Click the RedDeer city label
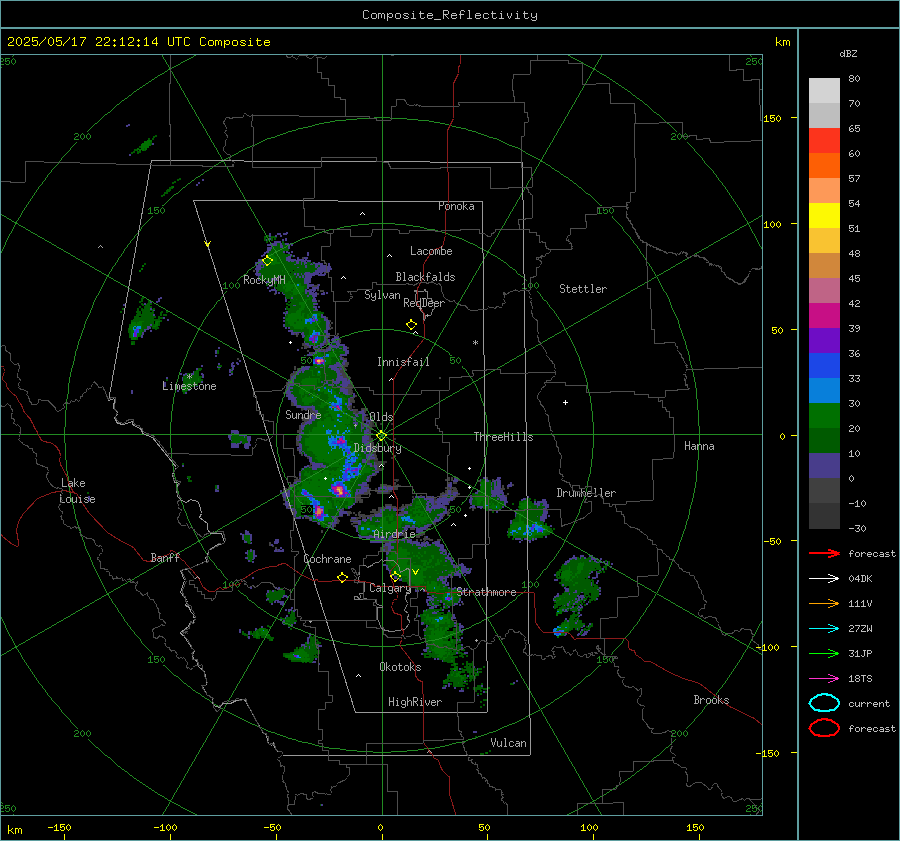The width and height of the screenshot is (900, 841). pos(424,303)
